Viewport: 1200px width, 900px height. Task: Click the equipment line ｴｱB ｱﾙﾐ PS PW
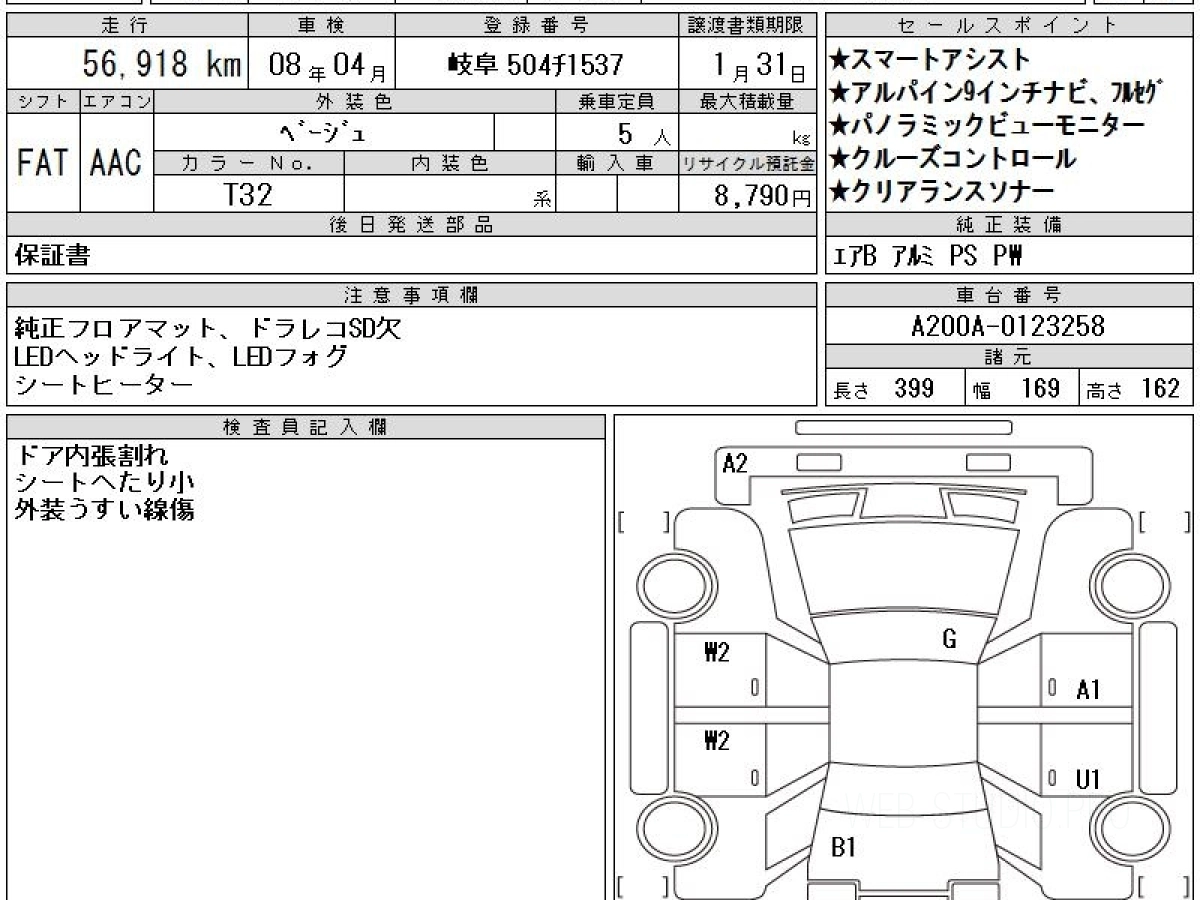tap(928, 256)
